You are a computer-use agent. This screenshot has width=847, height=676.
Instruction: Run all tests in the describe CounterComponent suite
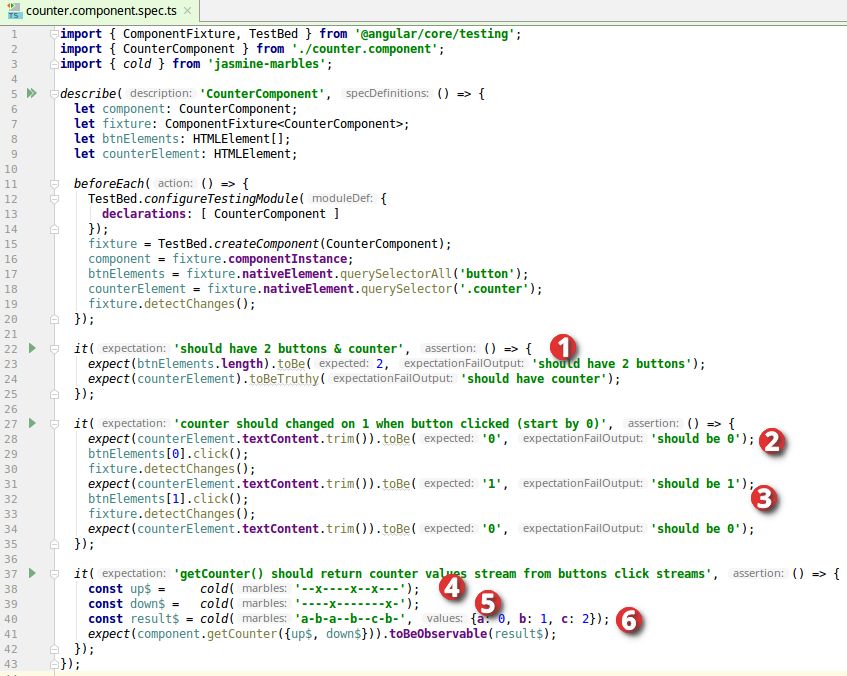(x=32, y=93)
